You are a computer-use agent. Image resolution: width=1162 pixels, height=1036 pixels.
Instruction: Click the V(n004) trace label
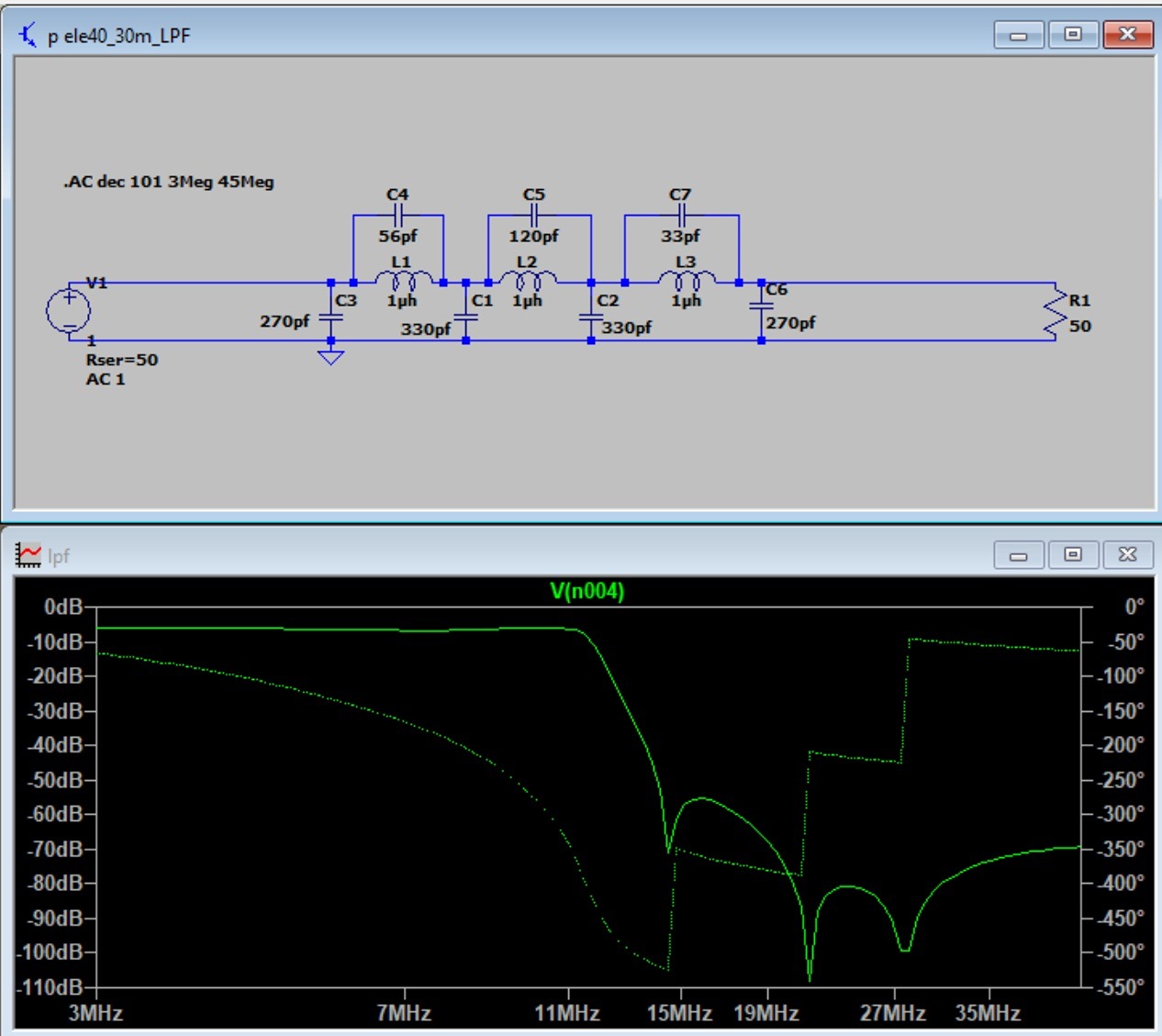[x=587, y=591]
